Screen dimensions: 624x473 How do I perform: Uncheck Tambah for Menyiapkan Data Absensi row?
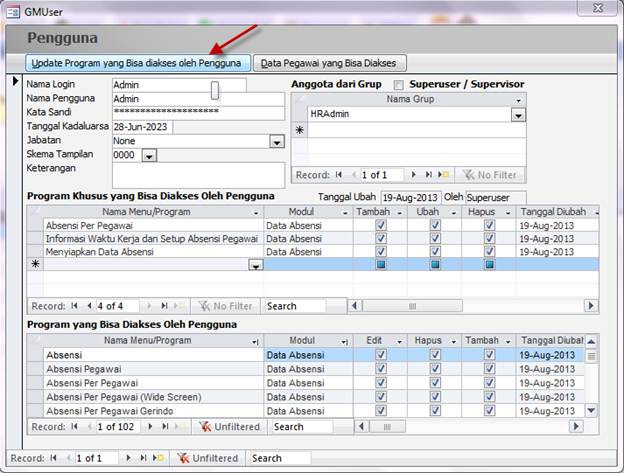tap(381, 251)
